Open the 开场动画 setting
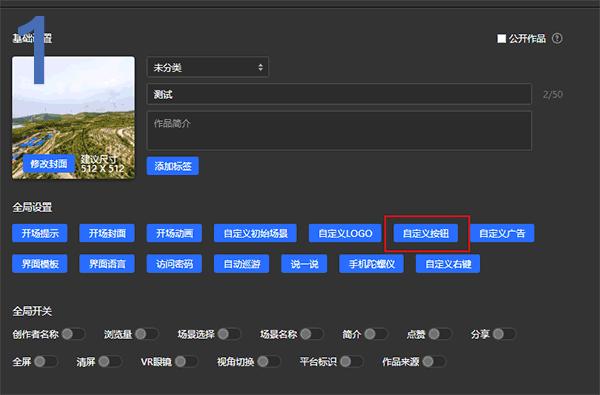Screen dimensions: 600x395 [174, 233]
